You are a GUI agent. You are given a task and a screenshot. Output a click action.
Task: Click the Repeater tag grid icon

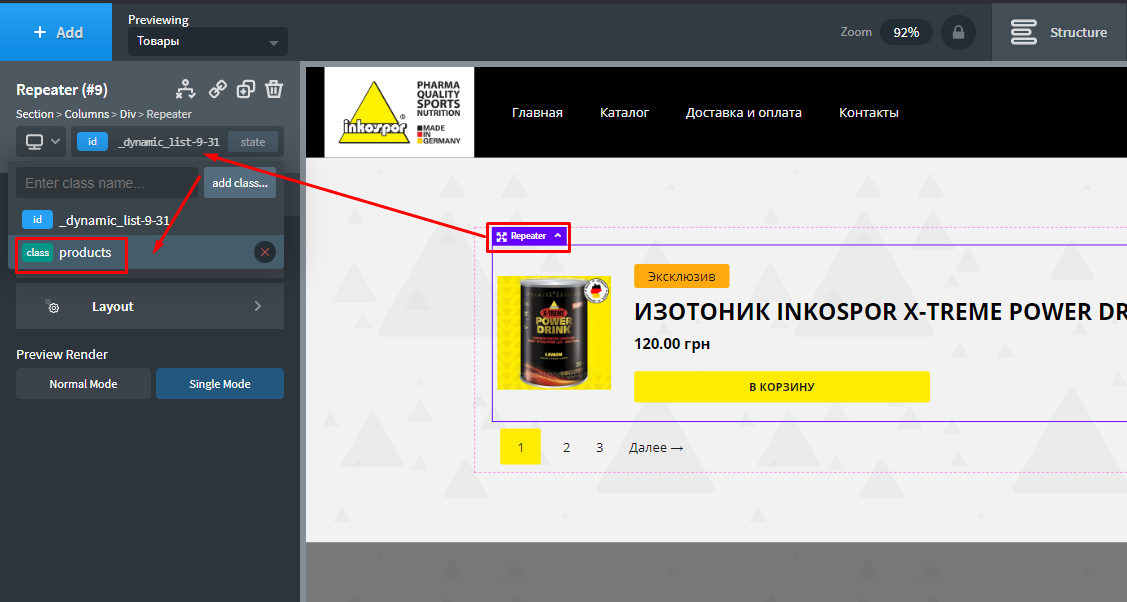[502, 236]
